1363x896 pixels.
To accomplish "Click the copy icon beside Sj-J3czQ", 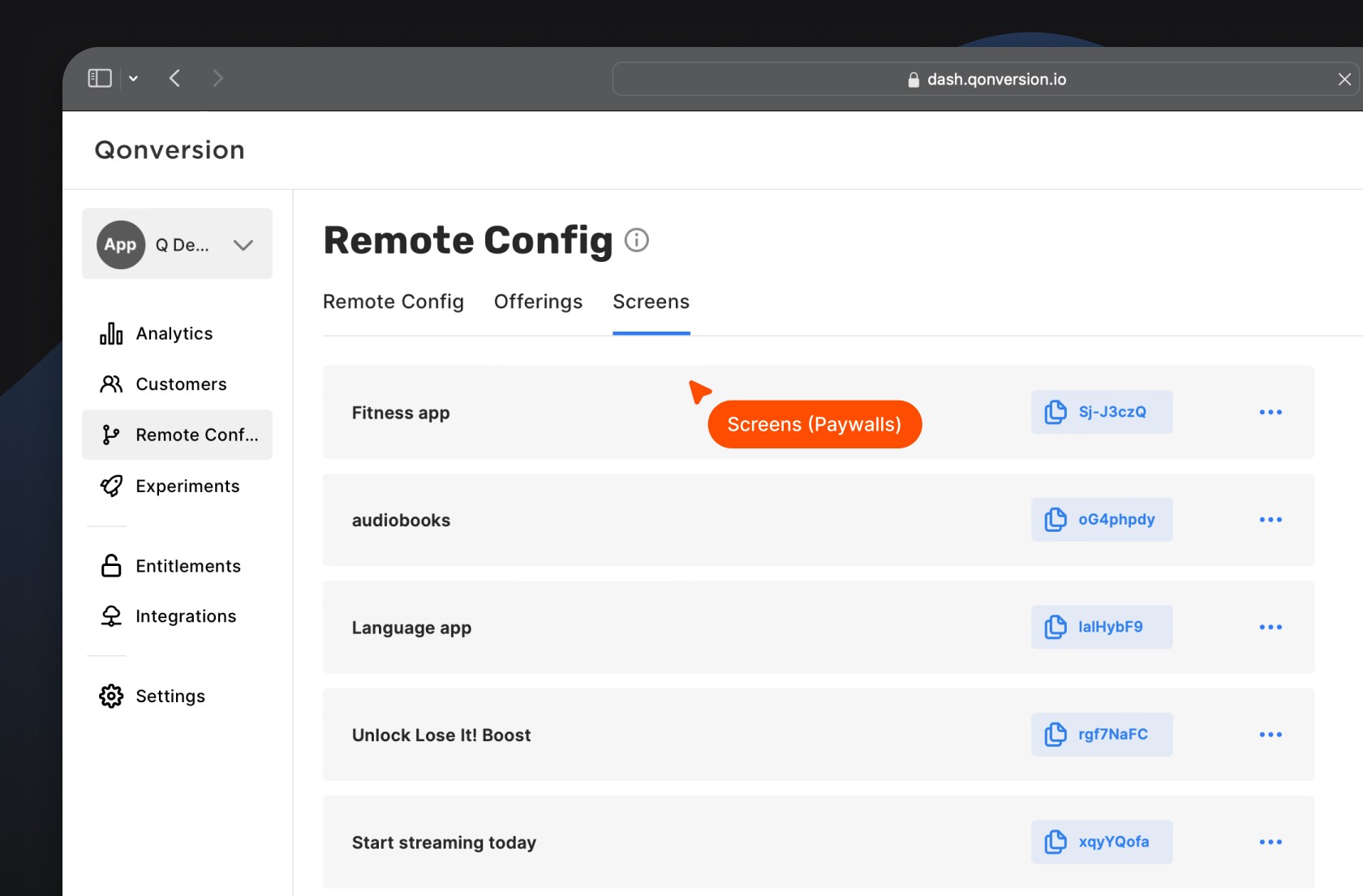I will pyautogui.click(x=1056, y=412).
